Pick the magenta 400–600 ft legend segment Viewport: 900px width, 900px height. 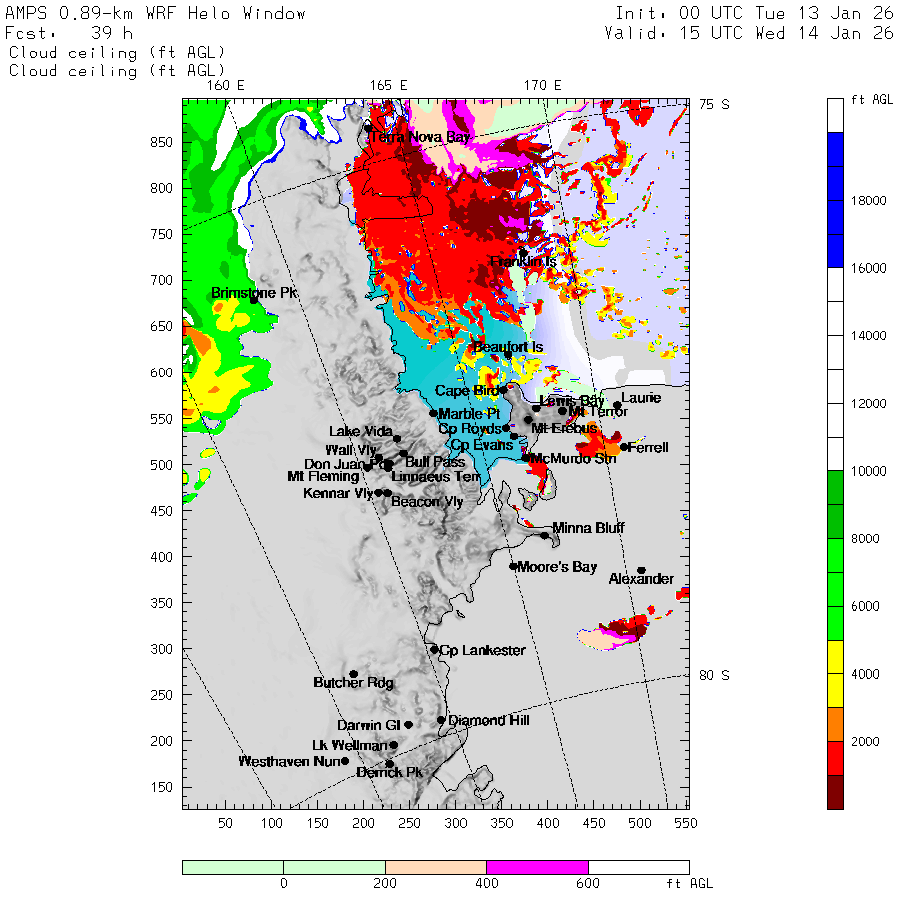pos(537,867)
